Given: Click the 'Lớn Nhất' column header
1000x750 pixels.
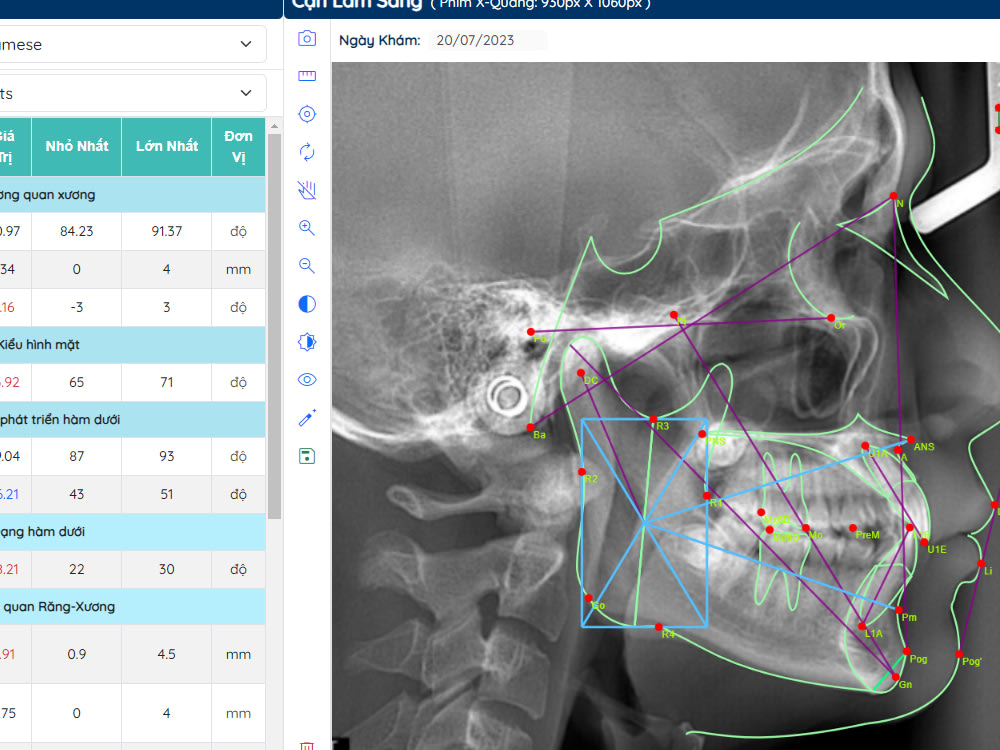Looking at the screenshot, I should 166,146.
